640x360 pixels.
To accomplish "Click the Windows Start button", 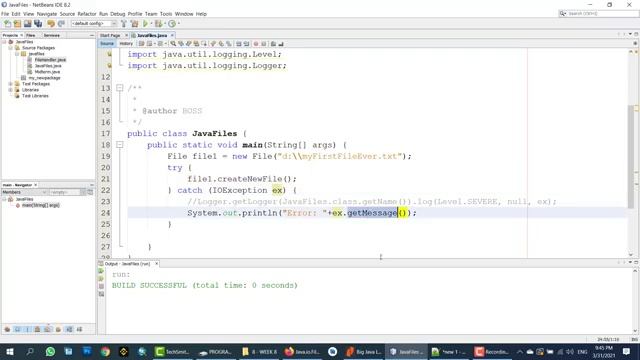I will click(9, 351).
